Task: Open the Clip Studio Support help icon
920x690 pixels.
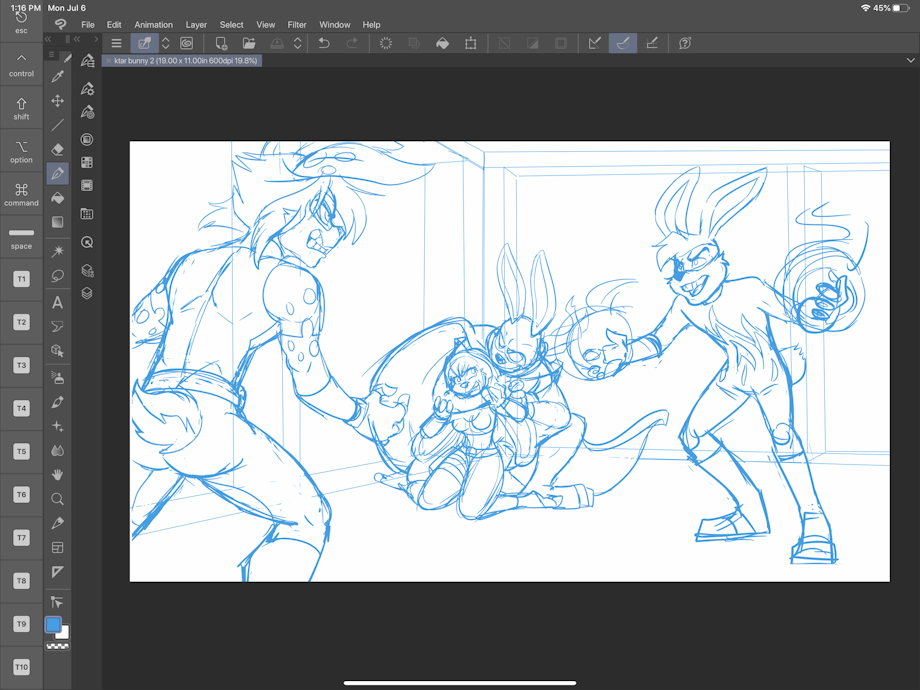Action: (x=684, y=43)
